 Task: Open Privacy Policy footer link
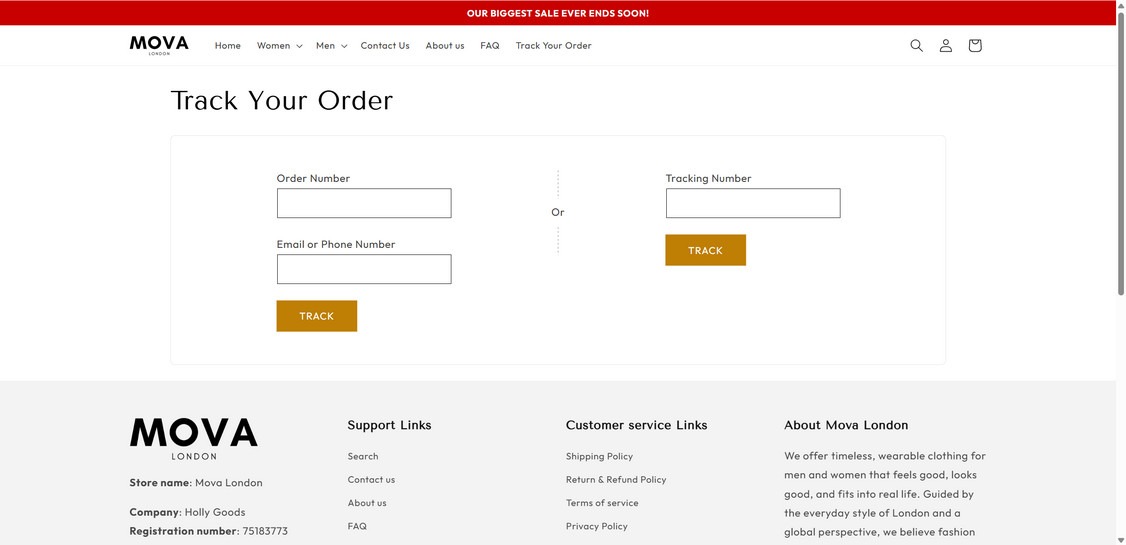pyautogui.click(x=597, y=526)
